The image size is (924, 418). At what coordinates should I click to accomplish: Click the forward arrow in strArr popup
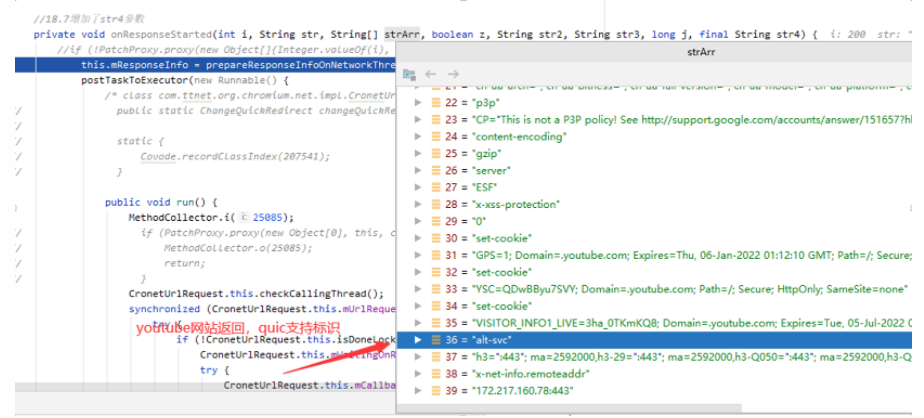453,74
